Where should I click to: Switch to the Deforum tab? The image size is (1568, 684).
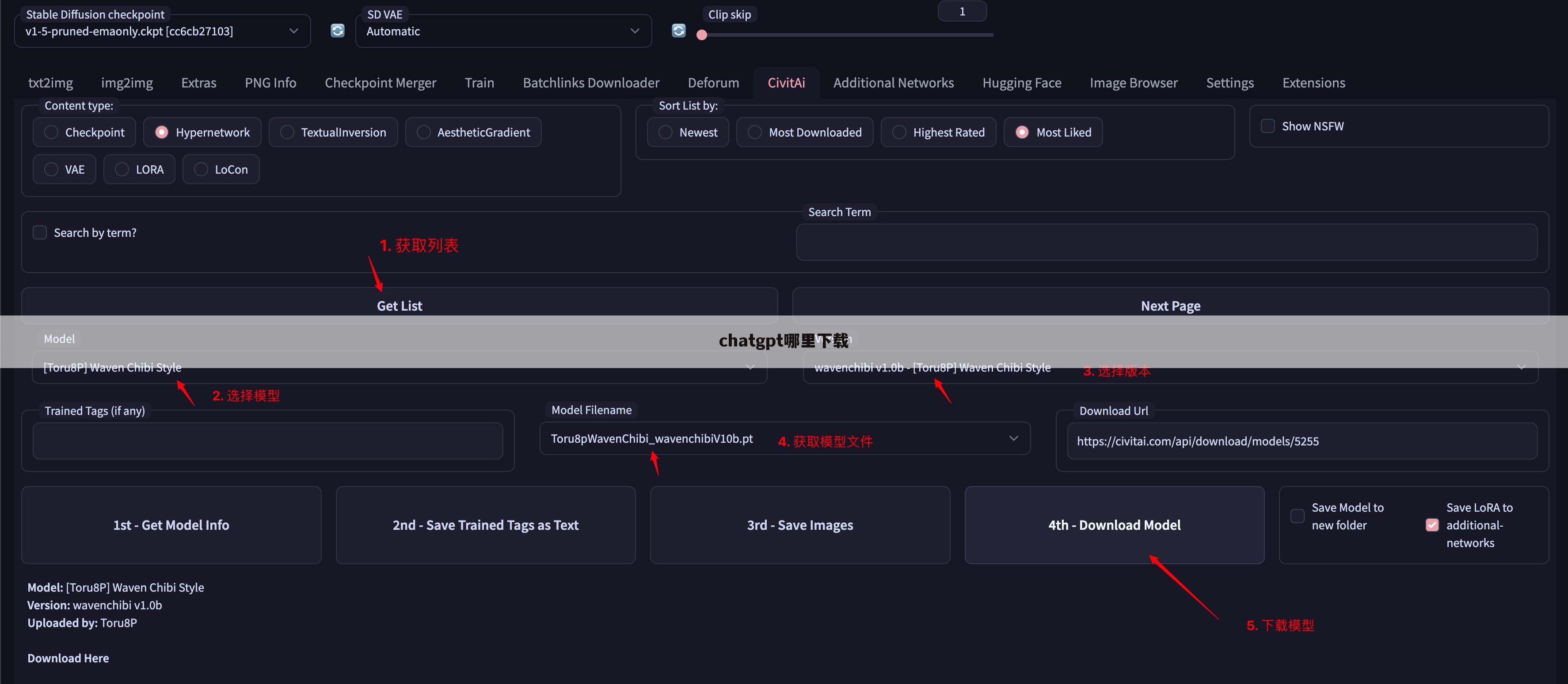[713, 83]
